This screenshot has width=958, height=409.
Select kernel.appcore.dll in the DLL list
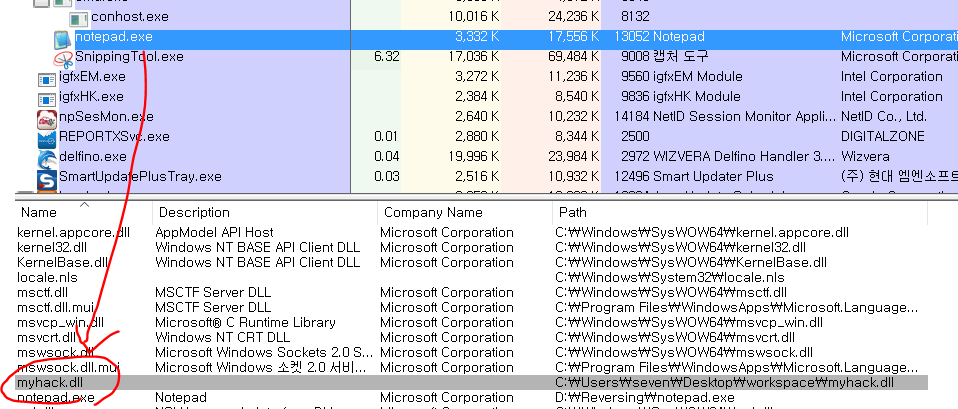click(x=73, y=233)
